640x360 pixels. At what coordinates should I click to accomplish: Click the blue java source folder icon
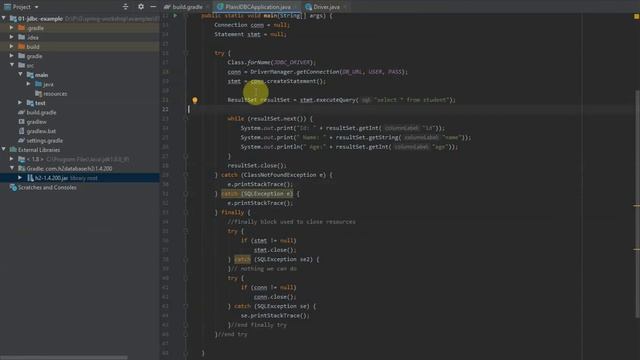[38, 84]
